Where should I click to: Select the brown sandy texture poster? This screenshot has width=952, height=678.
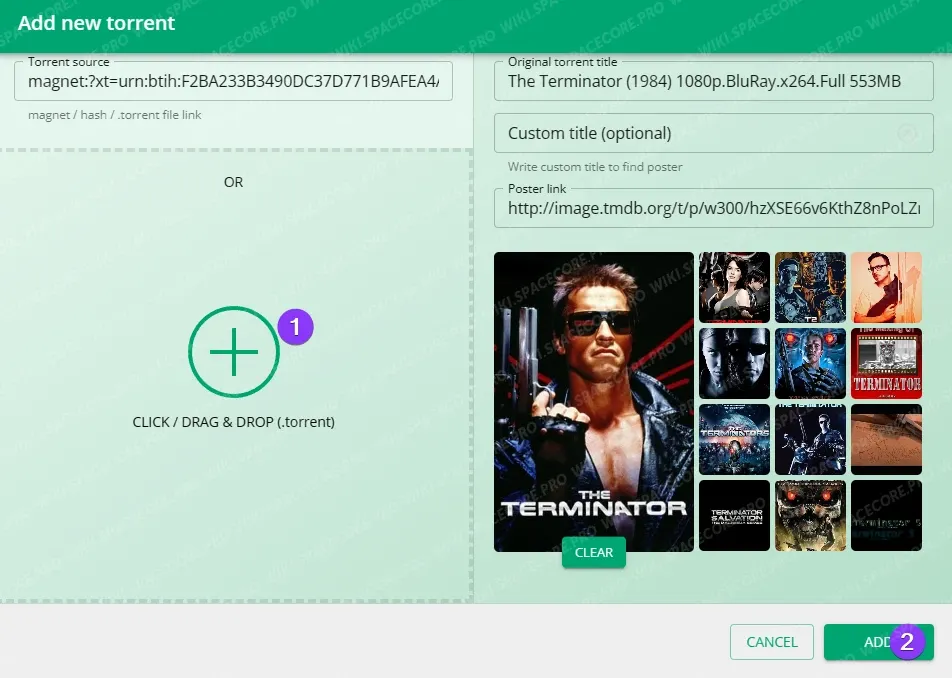[886, 439]
